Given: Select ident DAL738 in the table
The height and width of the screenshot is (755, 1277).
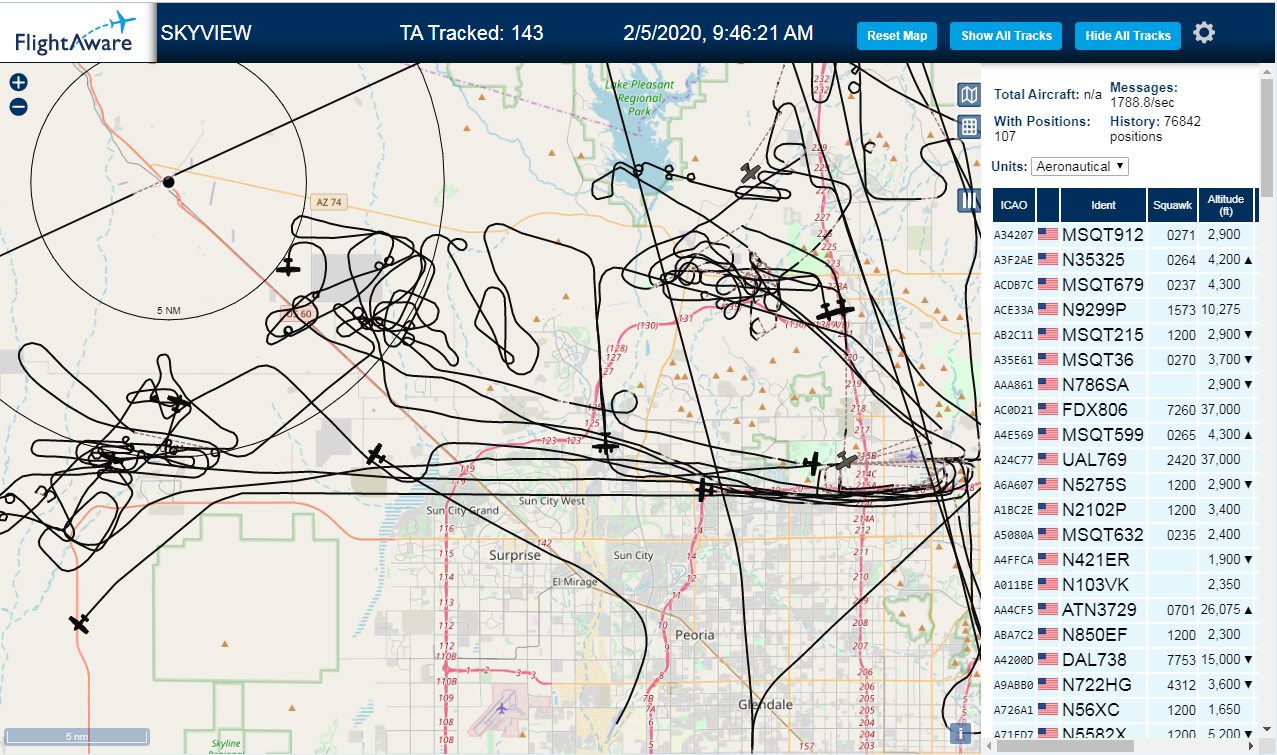Looking at the screenshot, I should click(1094, 660).
